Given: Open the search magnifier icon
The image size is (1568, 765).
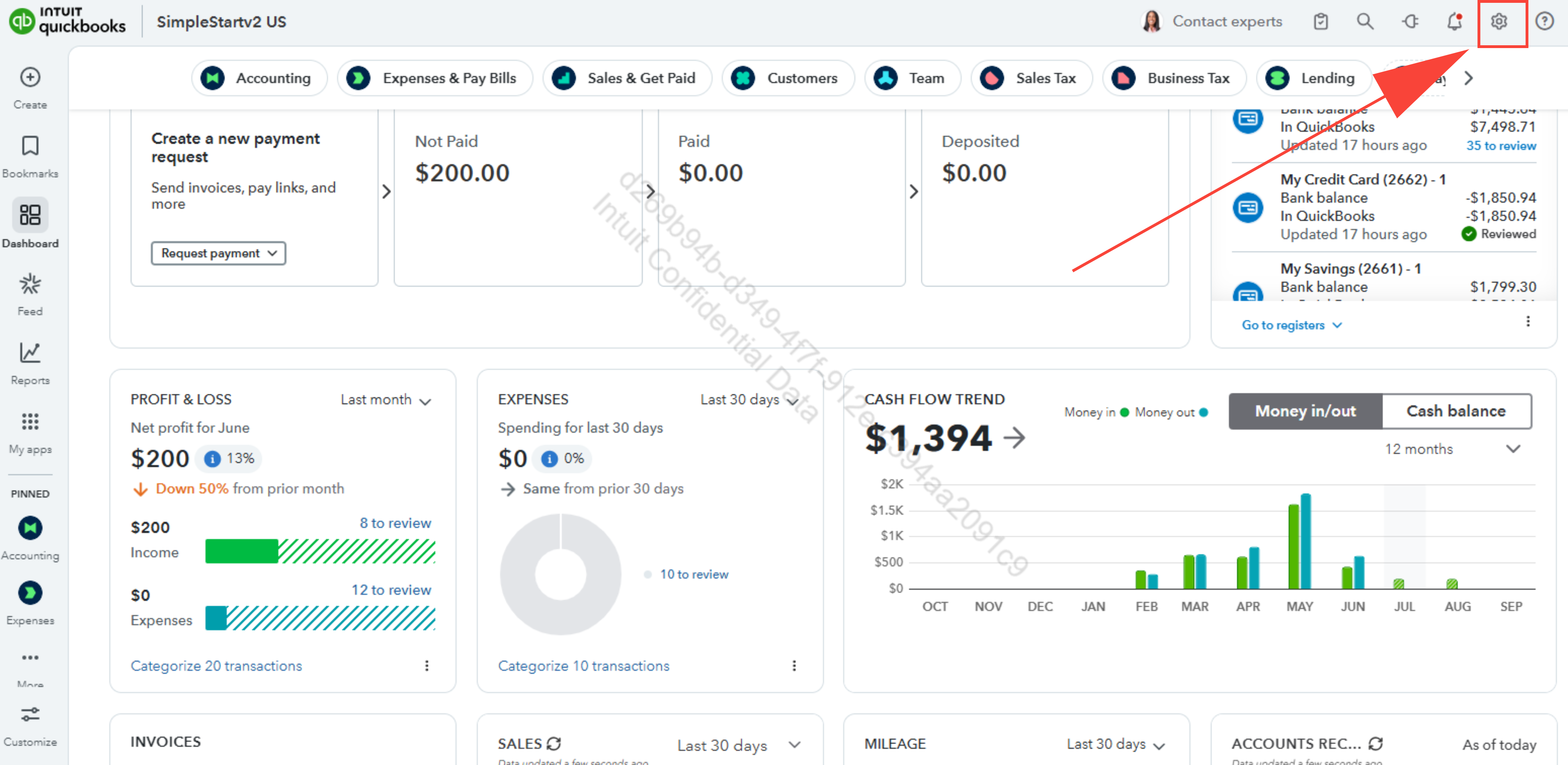Looking at the screenshot, I should [x=1365, y=22].
